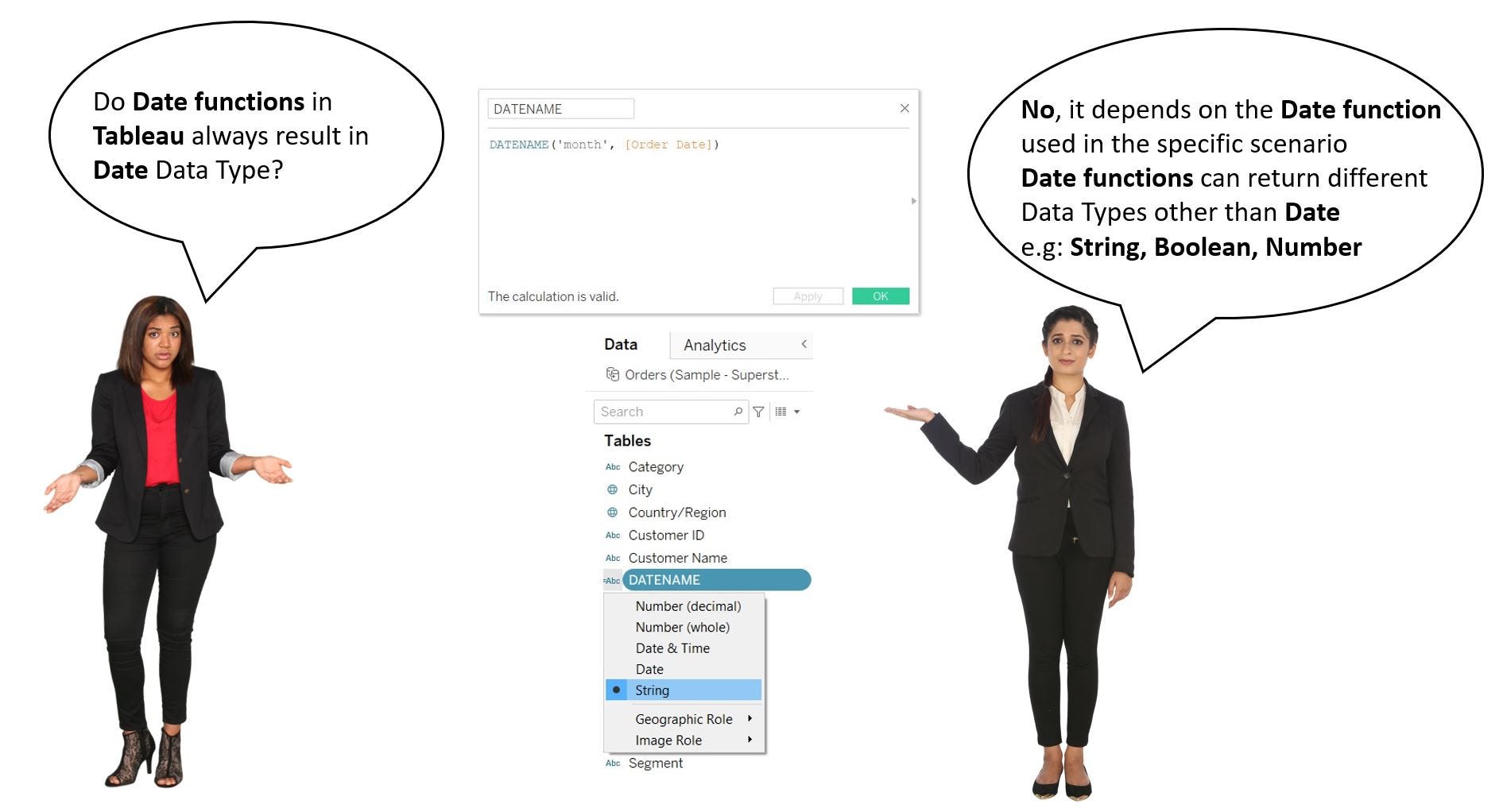This screenshot has height=812, width=1503.
Task: Click the =Abc icon beside DATENAME
Action: coord(611,580)
